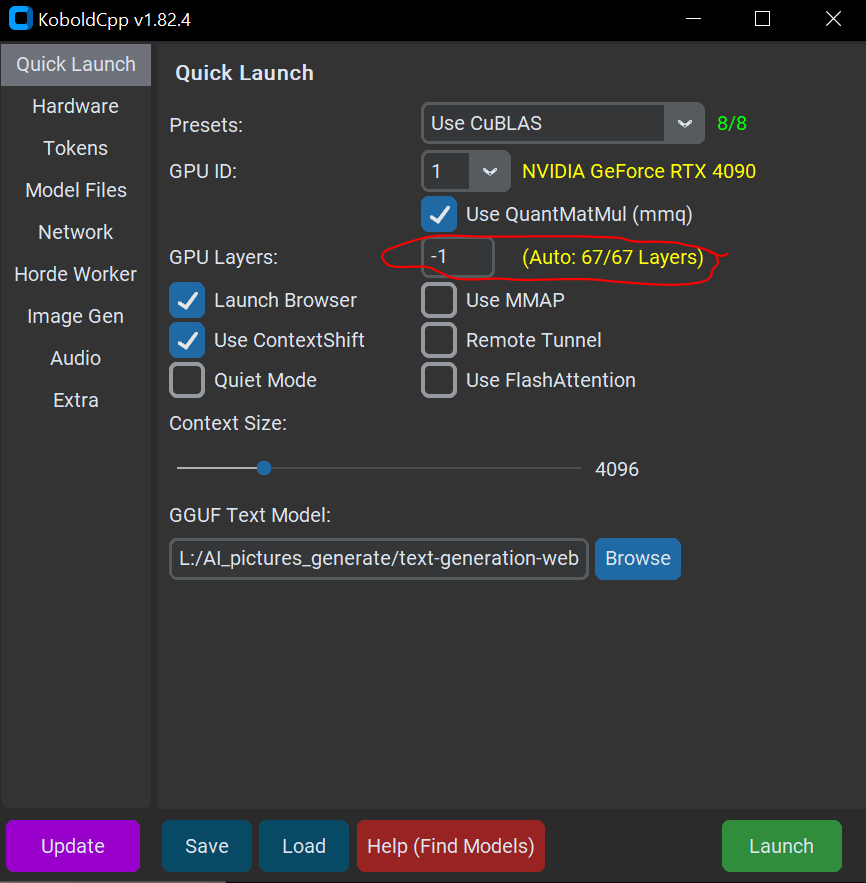Screen dimensions: 866x883
Task: Browse for a GGUF text model
Action: [638, 559]
